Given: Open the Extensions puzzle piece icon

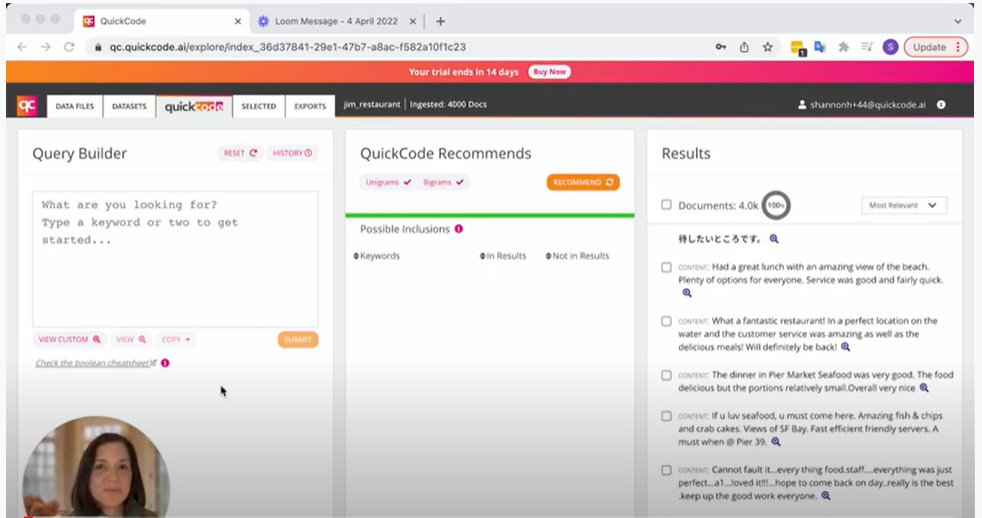Looking at the screenshot, I should pos(844,47).
